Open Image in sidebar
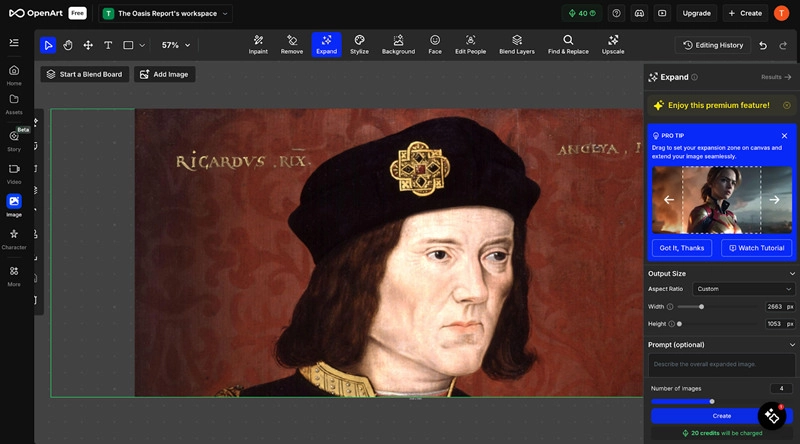 point(14,206)
